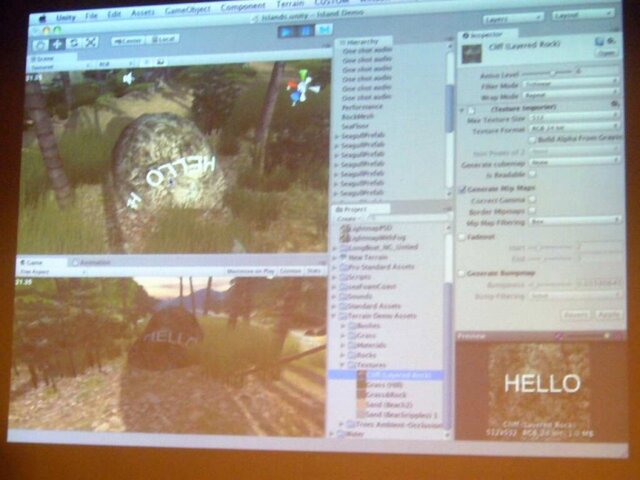
Task: Click the Sand (Beach2) texture icon
Action: click(x=361, y=404)
